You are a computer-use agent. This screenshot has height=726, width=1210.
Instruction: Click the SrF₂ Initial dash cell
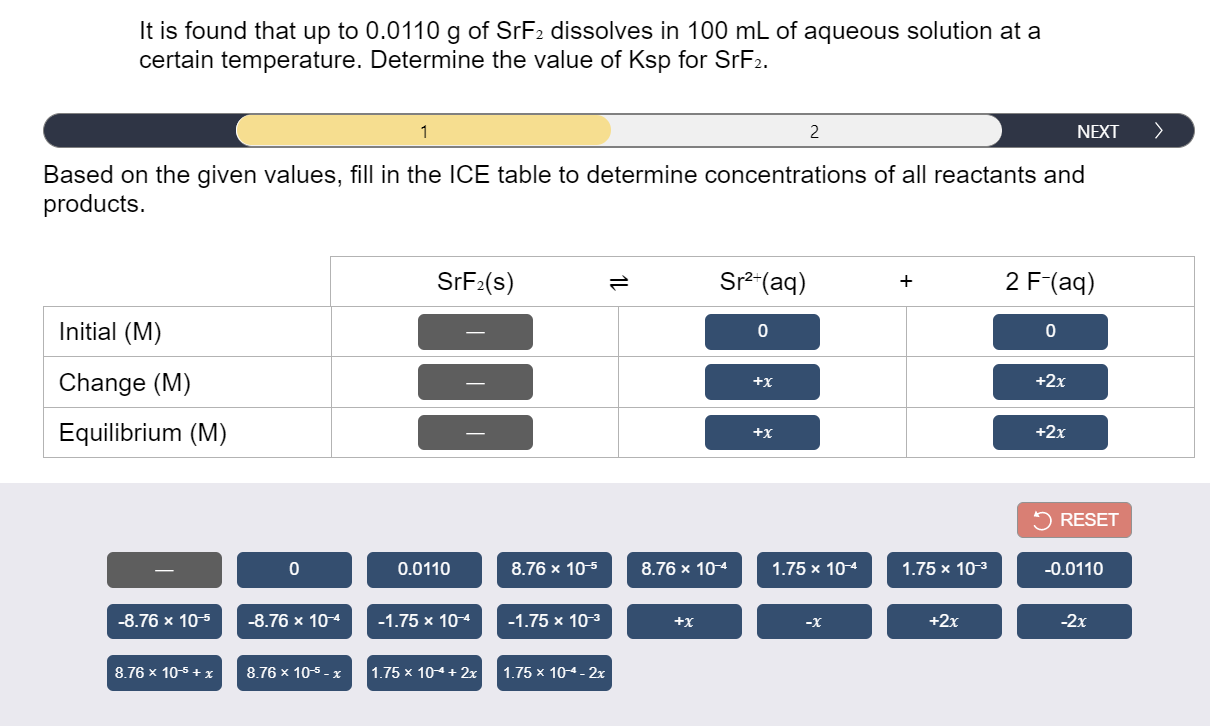[475, 331]
